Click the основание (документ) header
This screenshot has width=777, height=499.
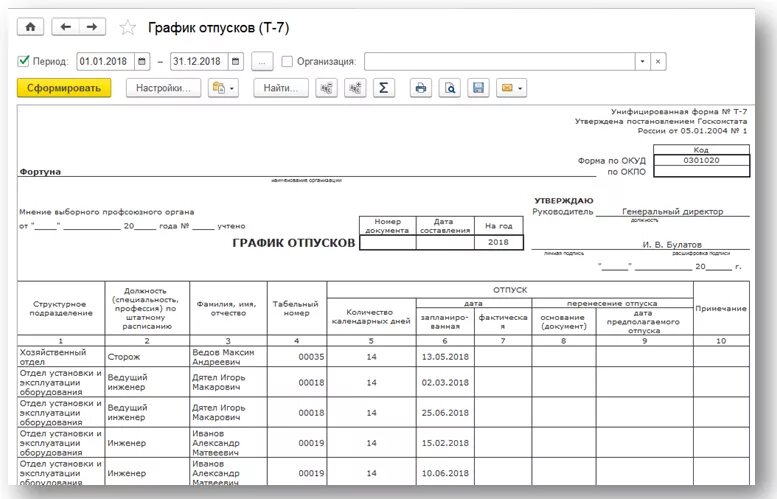pos(563,321)
